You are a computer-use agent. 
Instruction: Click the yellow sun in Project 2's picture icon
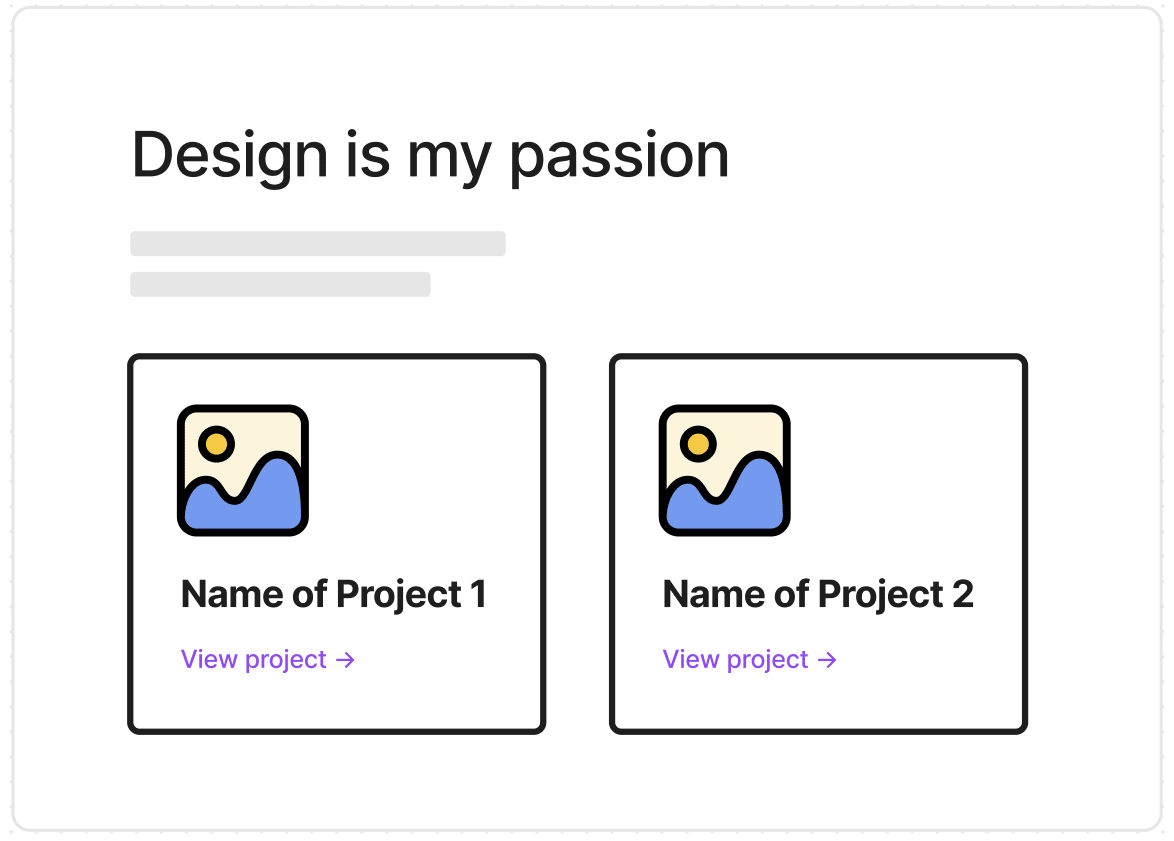(x=698, y=444)
